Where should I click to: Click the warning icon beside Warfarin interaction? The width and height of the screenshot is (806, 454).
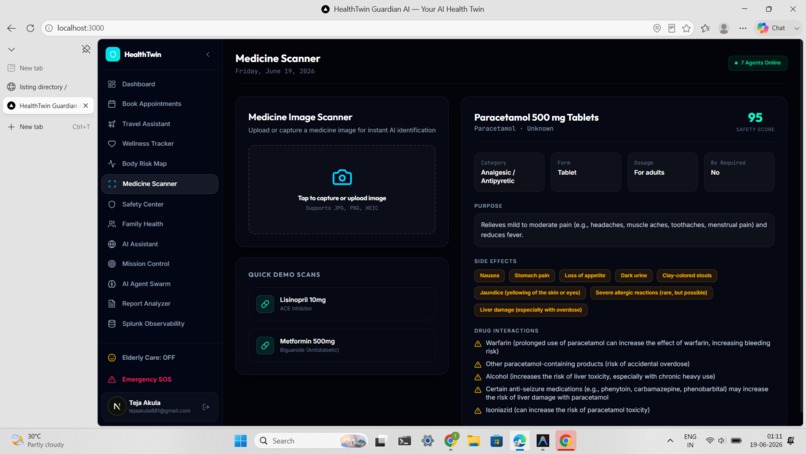pos(478,344)
